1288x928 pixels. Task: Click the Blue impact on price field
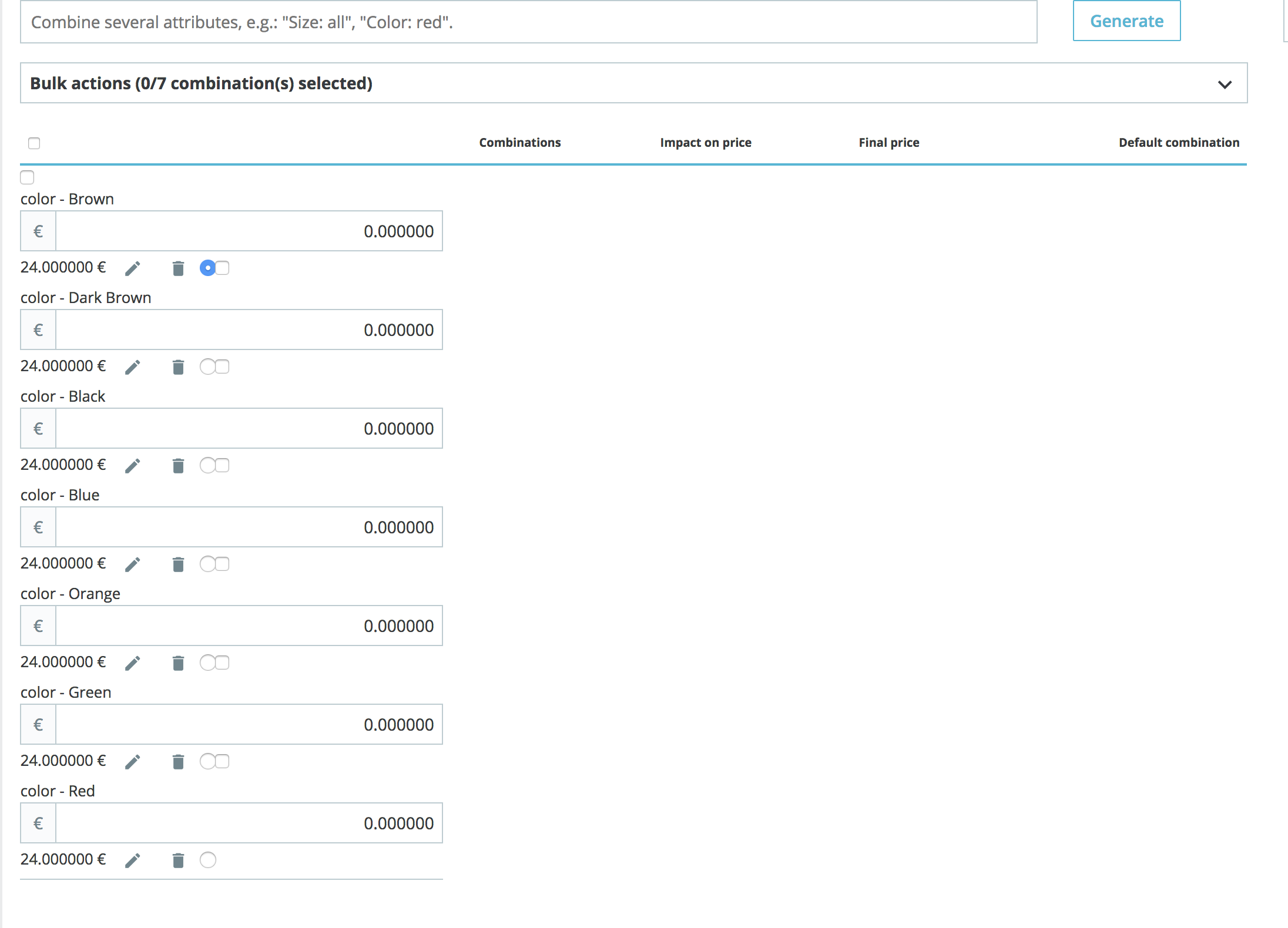pyautogui.click(x=249, y=527)
